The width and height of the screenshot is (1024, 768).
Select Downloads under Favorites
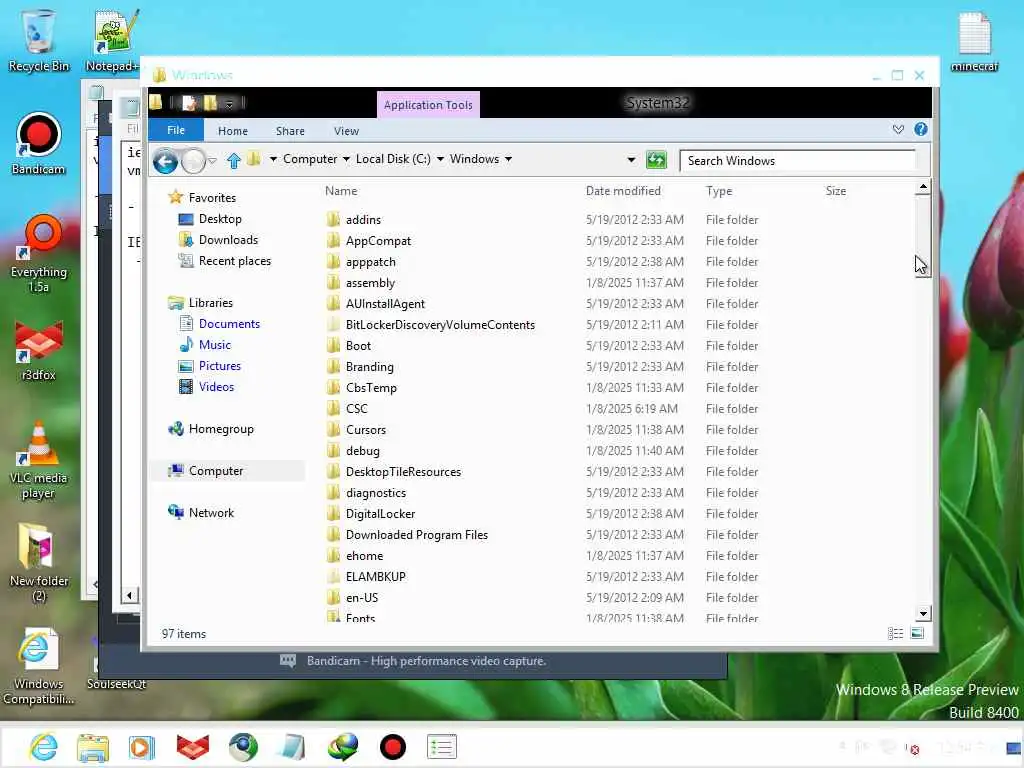tap(228, 240)
